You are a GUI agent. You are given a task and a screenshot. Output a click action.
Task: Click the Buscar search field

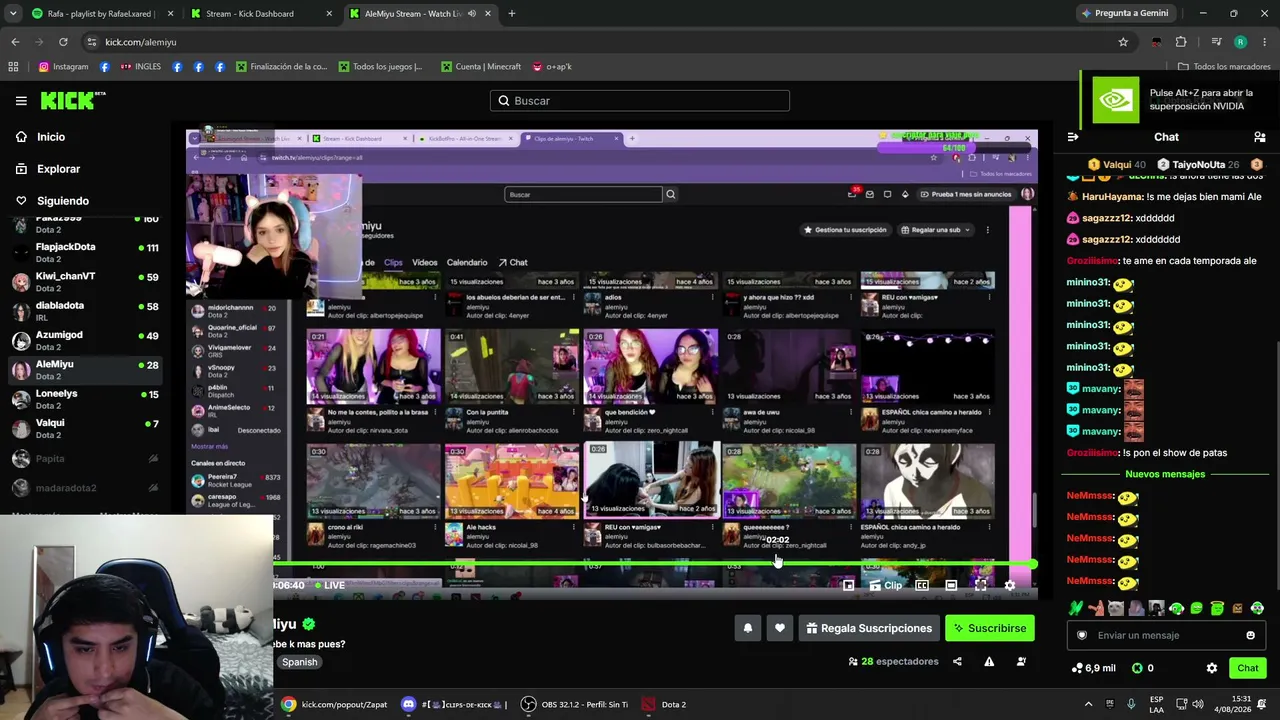(x=640, y=101)
